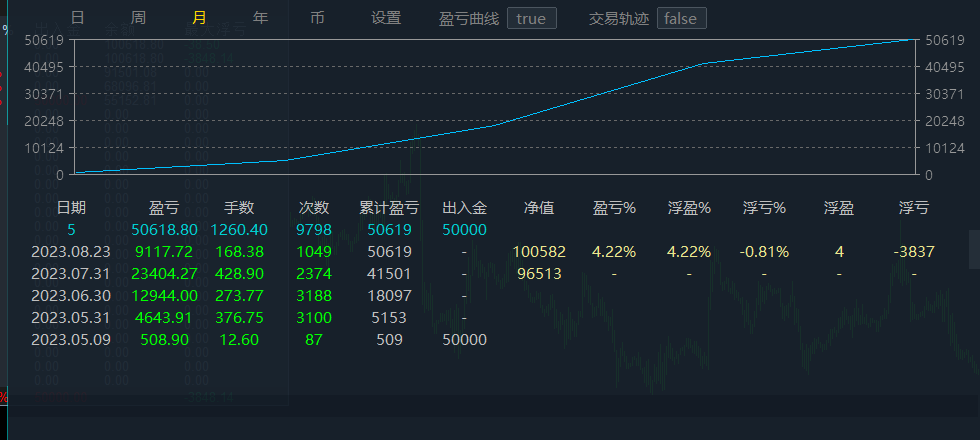Switch to the 年 (year) tab
Screen dimensions: 980x440
(x=261, y=18)
